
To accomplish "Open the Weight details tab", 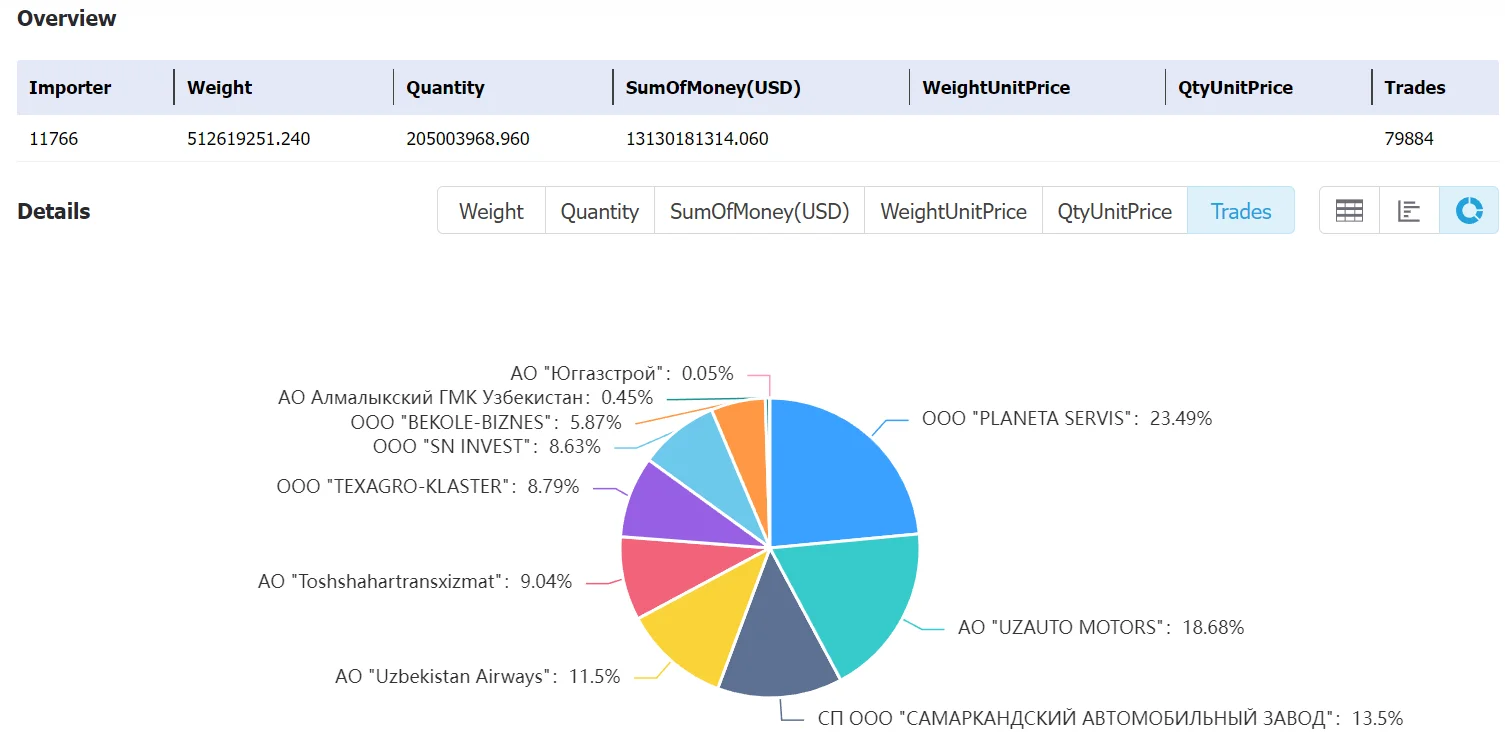I will 491,211.
